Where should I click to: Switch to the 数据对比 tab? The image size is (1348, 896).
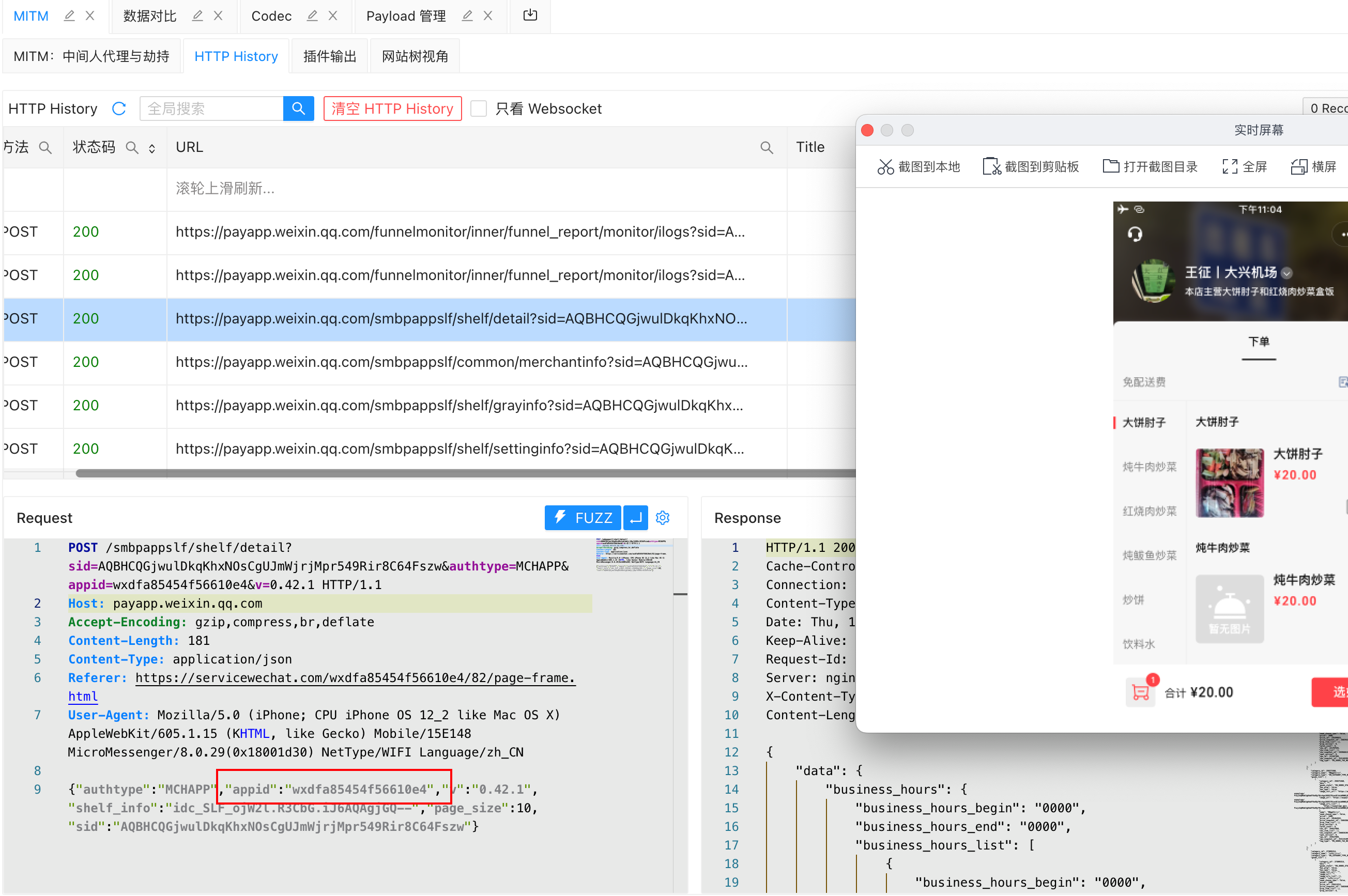[150, 16]
